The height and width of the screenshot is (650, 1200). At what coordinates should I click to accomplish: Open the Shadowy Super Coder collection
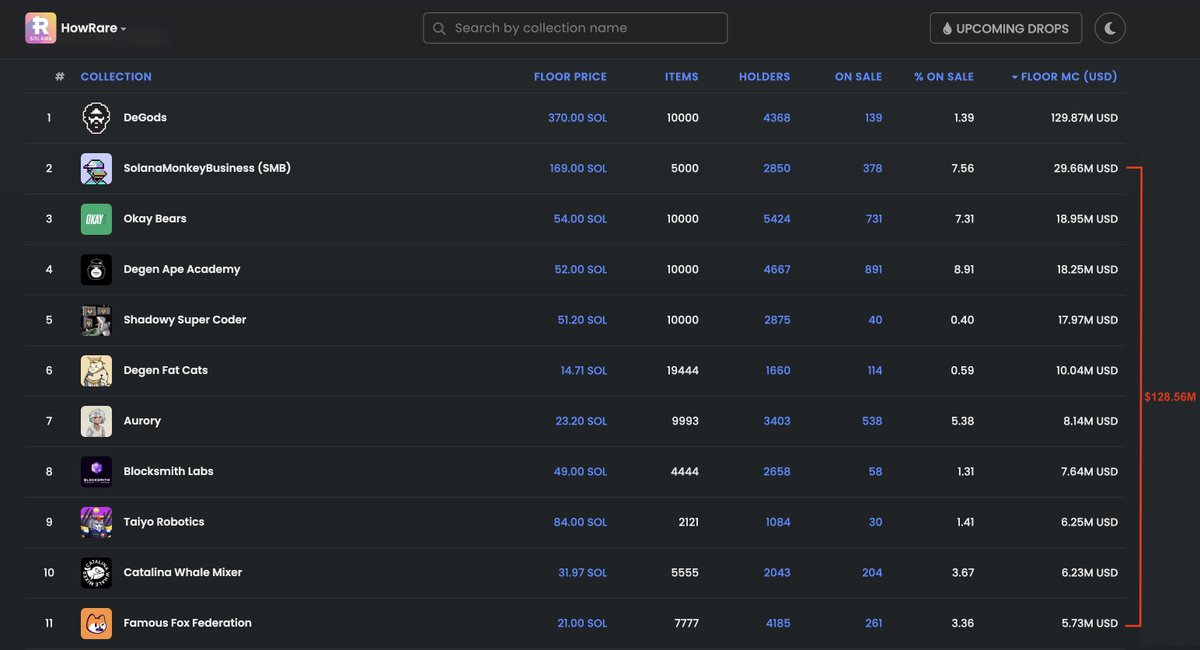click(x=185, y=320)
